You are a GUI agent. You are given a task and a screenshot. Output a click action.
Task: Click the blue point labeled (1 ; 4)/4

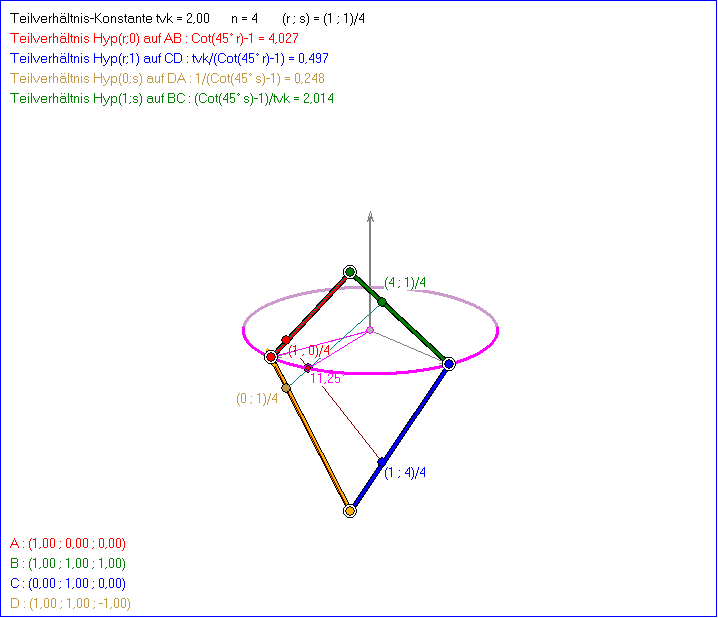coord(382,462)
